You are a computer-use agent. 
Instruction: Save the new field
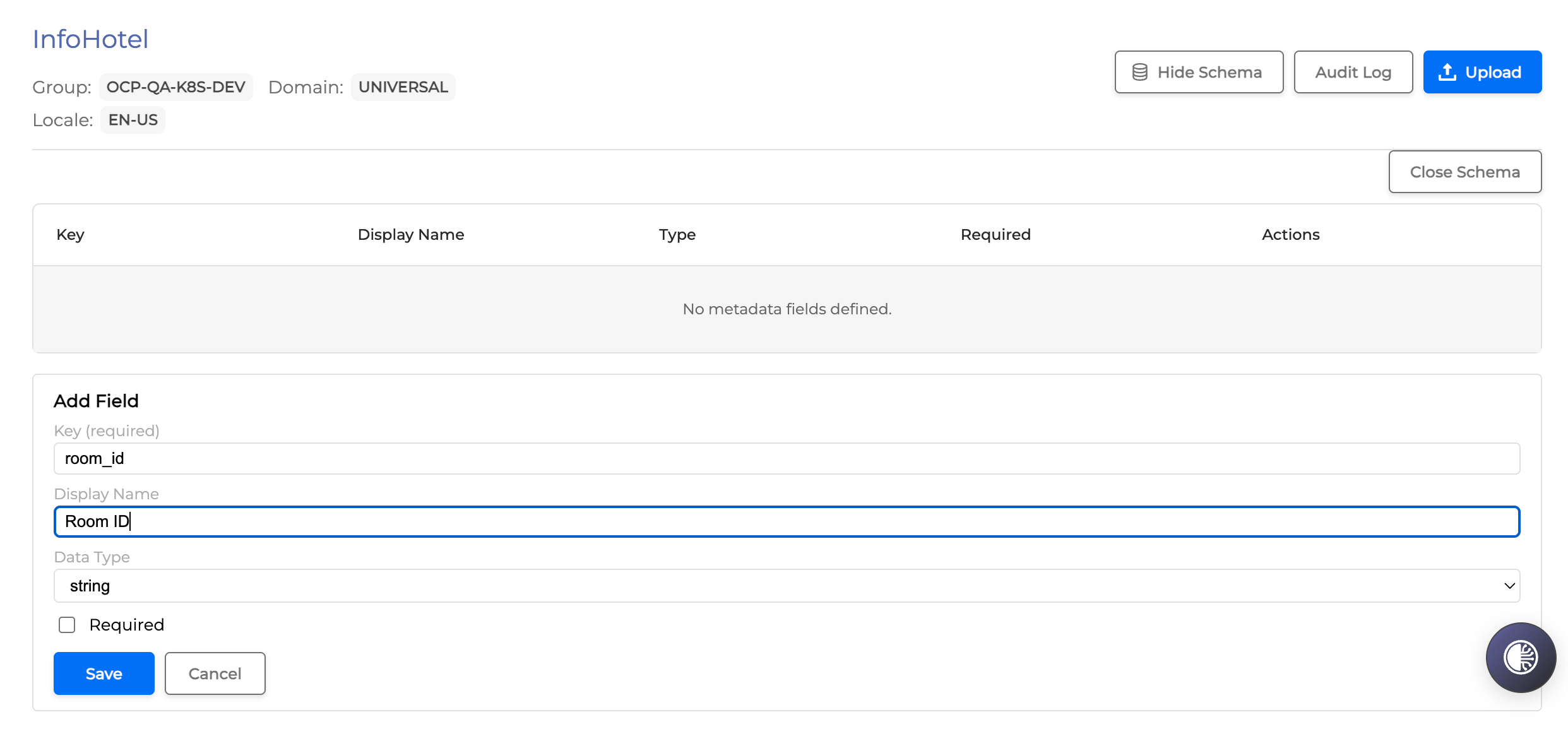click(104, 673)
